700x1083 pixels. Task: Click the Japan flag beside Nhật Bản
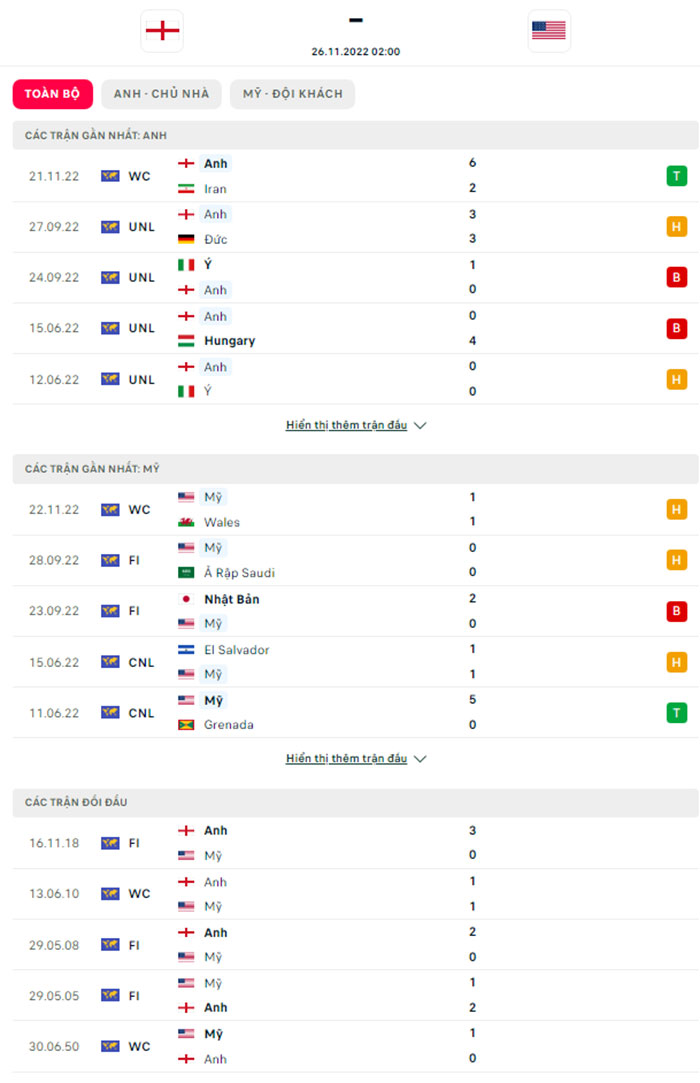pos(186,599)
